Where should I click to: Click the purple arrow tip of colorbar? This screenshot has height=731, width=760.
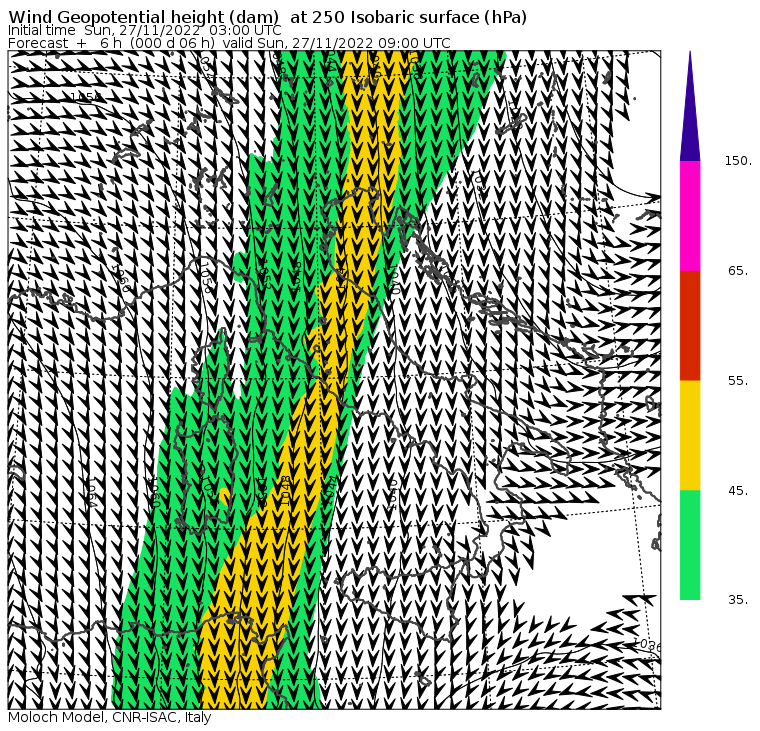point(690,106)
